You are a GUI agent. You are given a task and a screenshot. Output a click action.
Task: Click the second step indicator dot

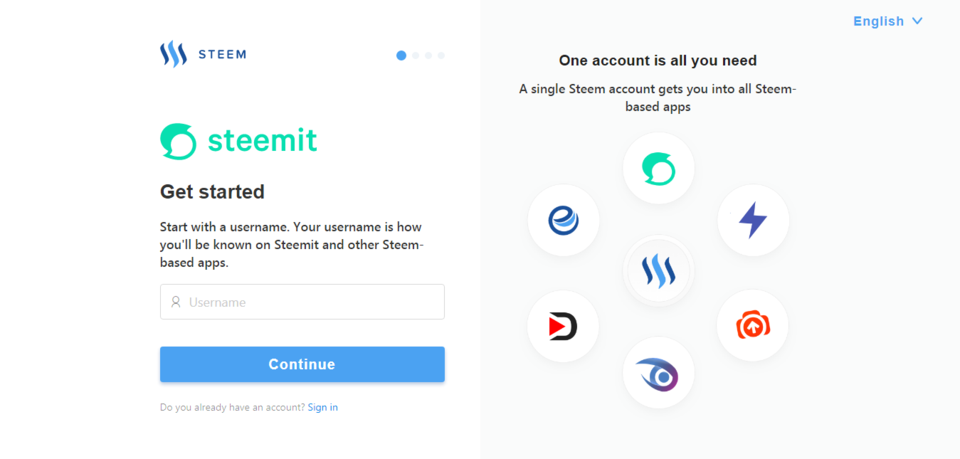coord(416,55)
